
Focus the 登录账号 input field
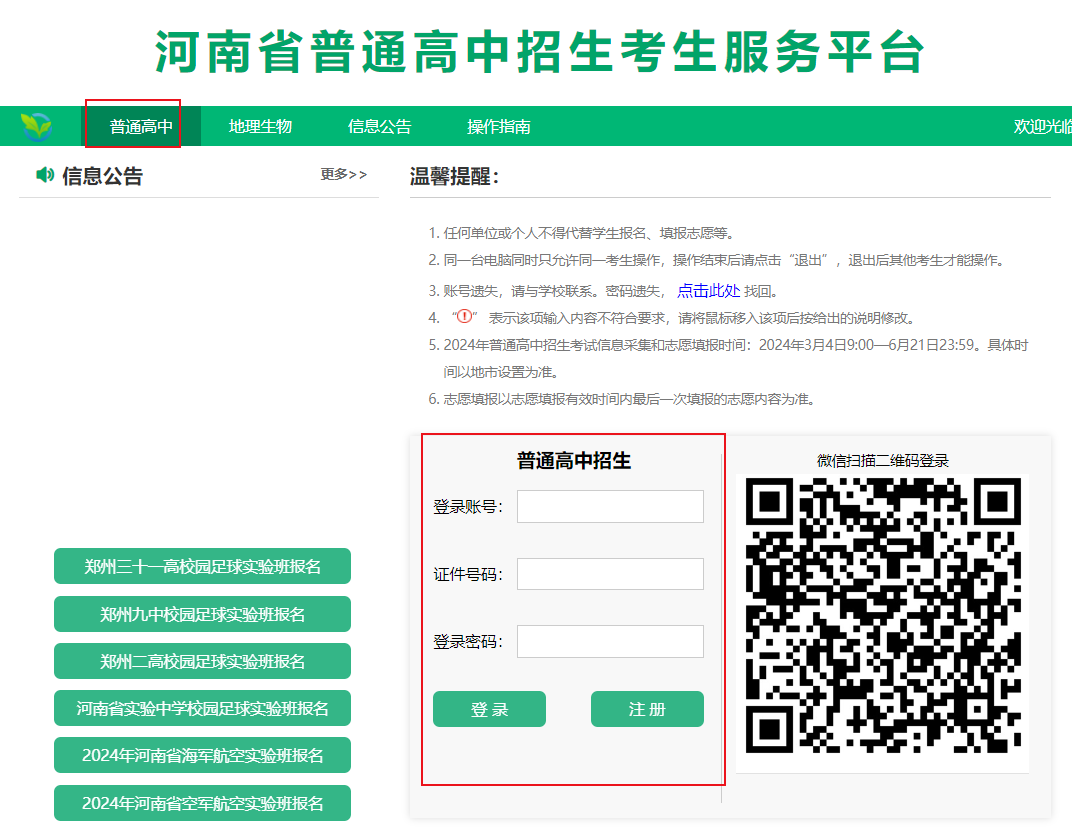point(610,507)
